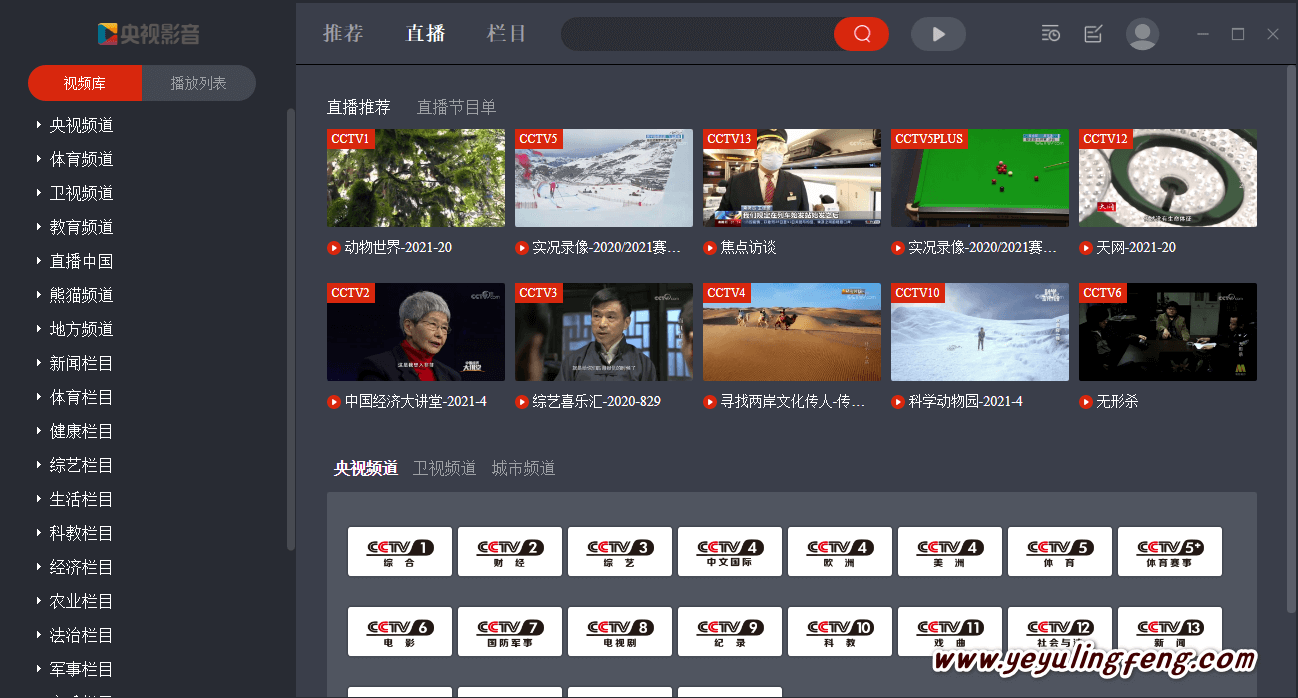This screenshot has height=698, width=1298.
Task: Select the 视频库 toggle button
Action: (85, 83)
